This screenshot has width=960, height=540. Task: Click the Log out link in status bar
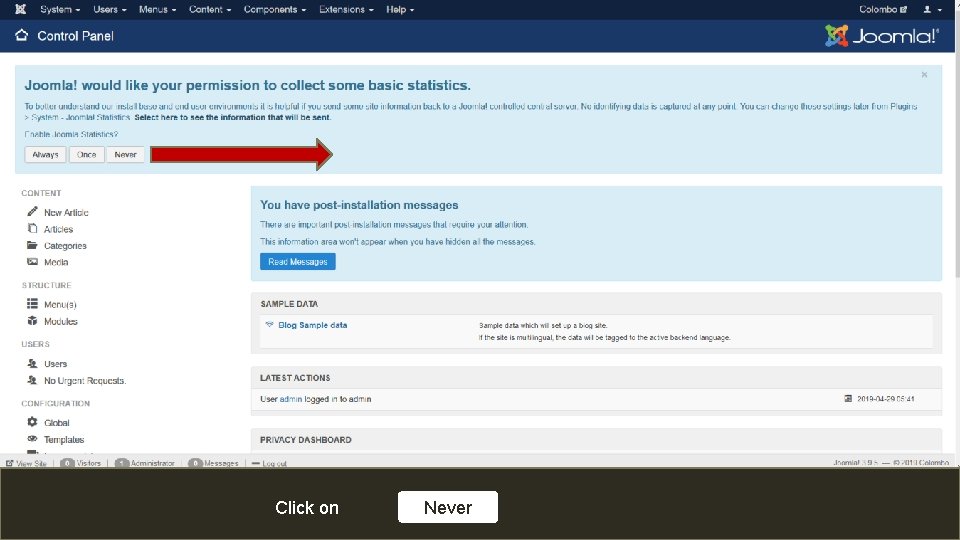pos(269,463)
